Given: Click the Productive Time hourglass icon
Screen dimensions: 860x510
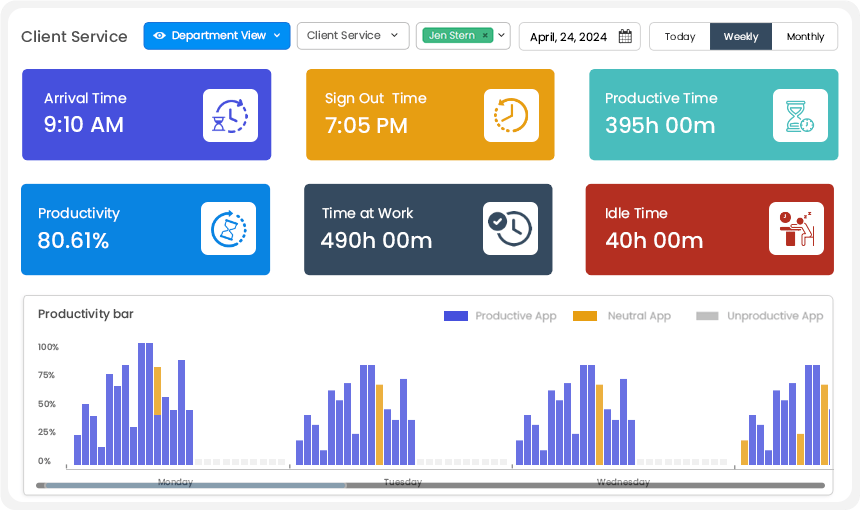Looking at the screenshot, I should tap(800, 115).
